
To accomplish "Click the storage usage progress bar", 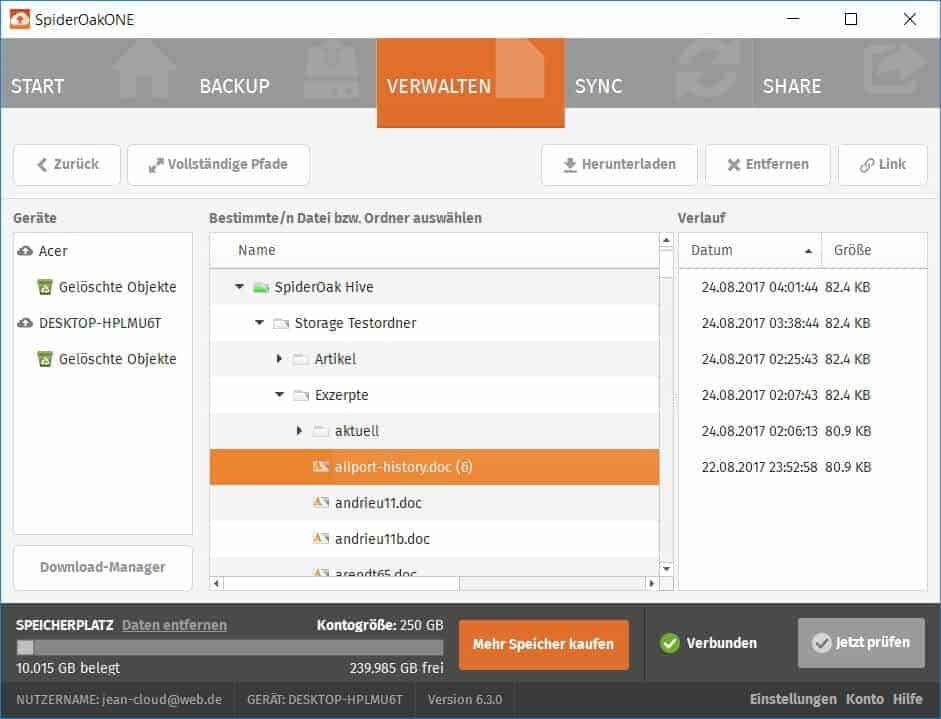I will coord(230,647).
